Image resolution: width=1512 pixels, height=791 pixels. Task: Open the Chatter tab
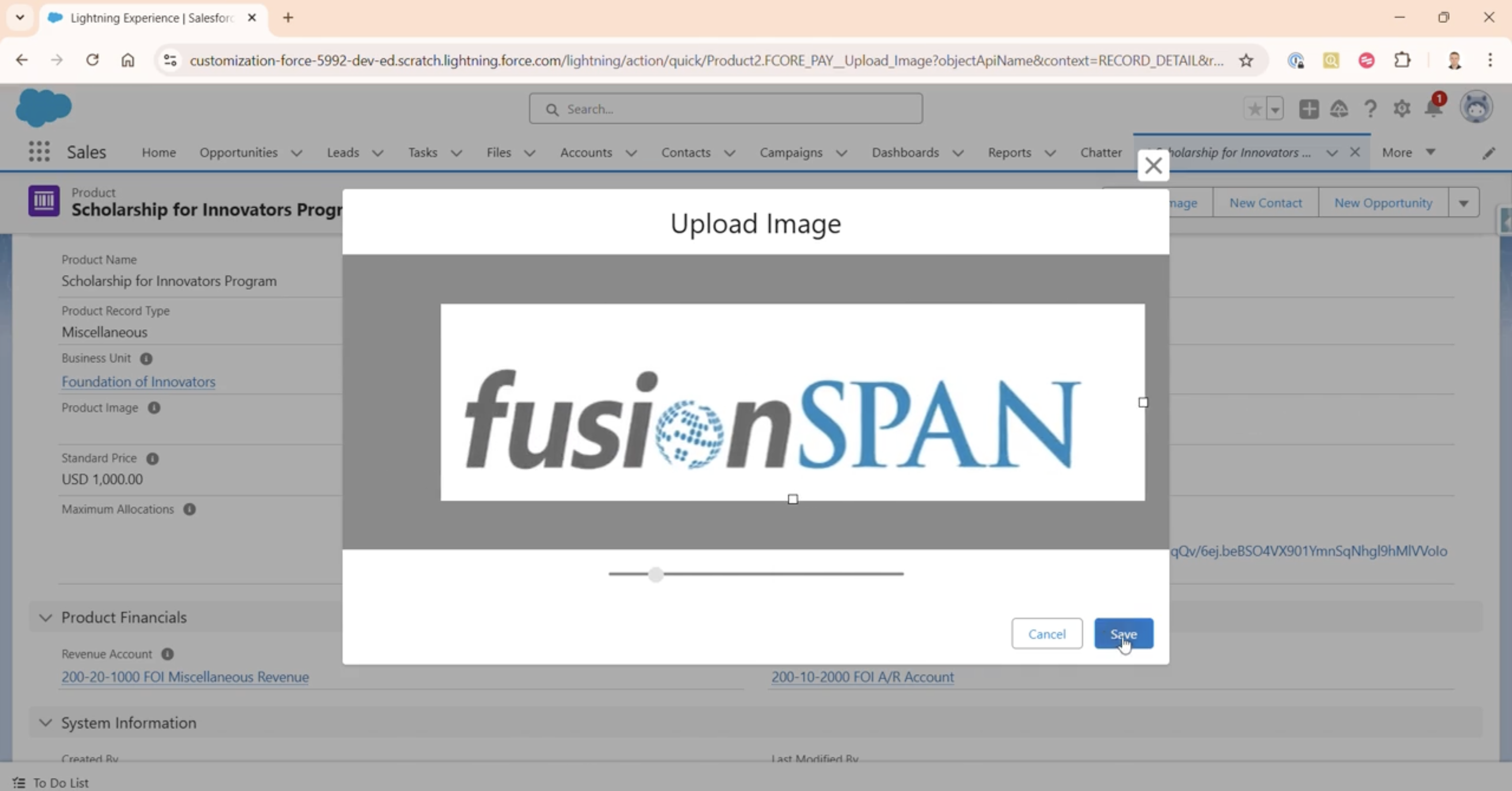1100,152
